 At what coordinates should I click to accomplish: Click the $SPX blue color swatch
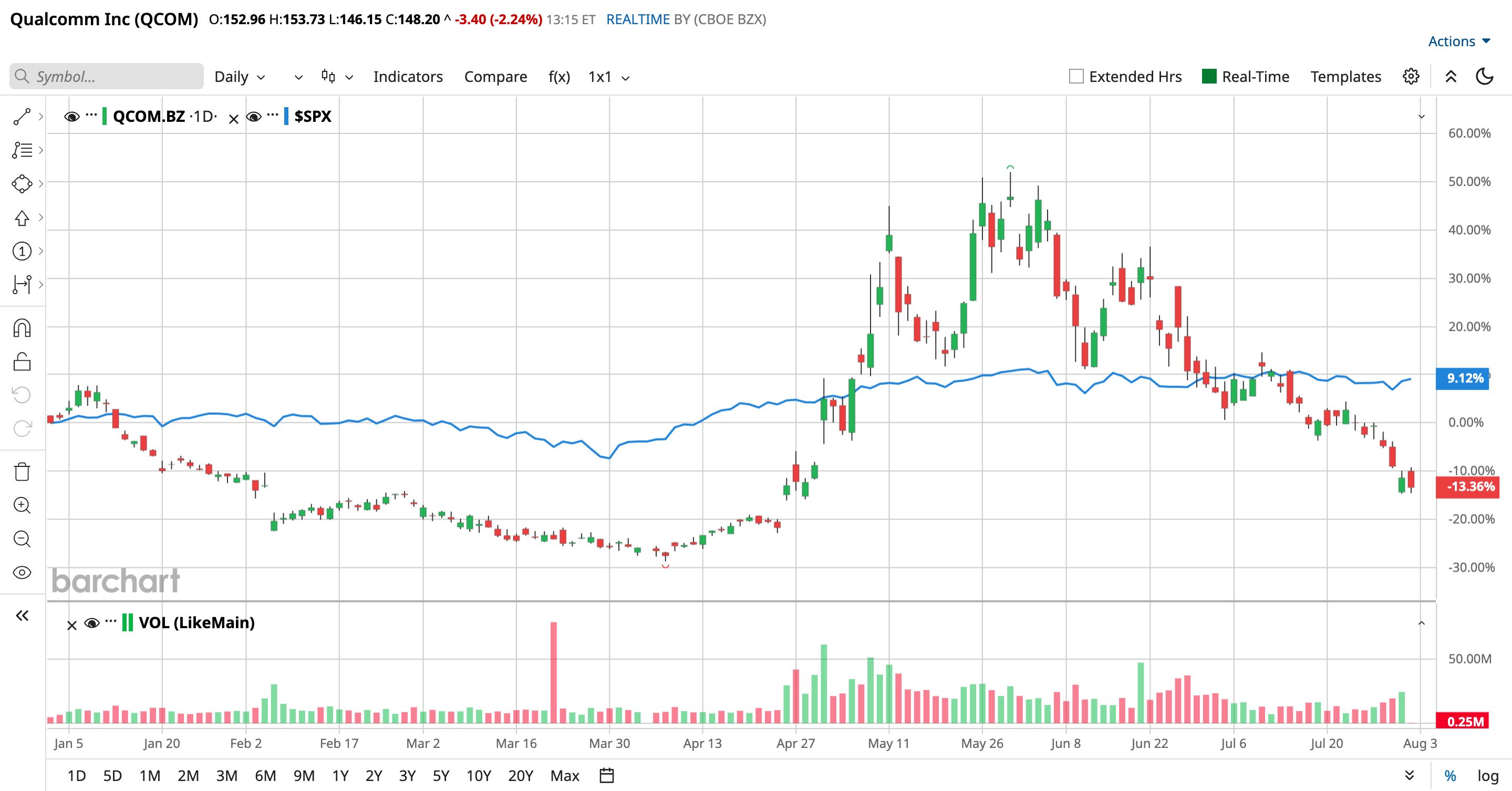tap(286, 116)
